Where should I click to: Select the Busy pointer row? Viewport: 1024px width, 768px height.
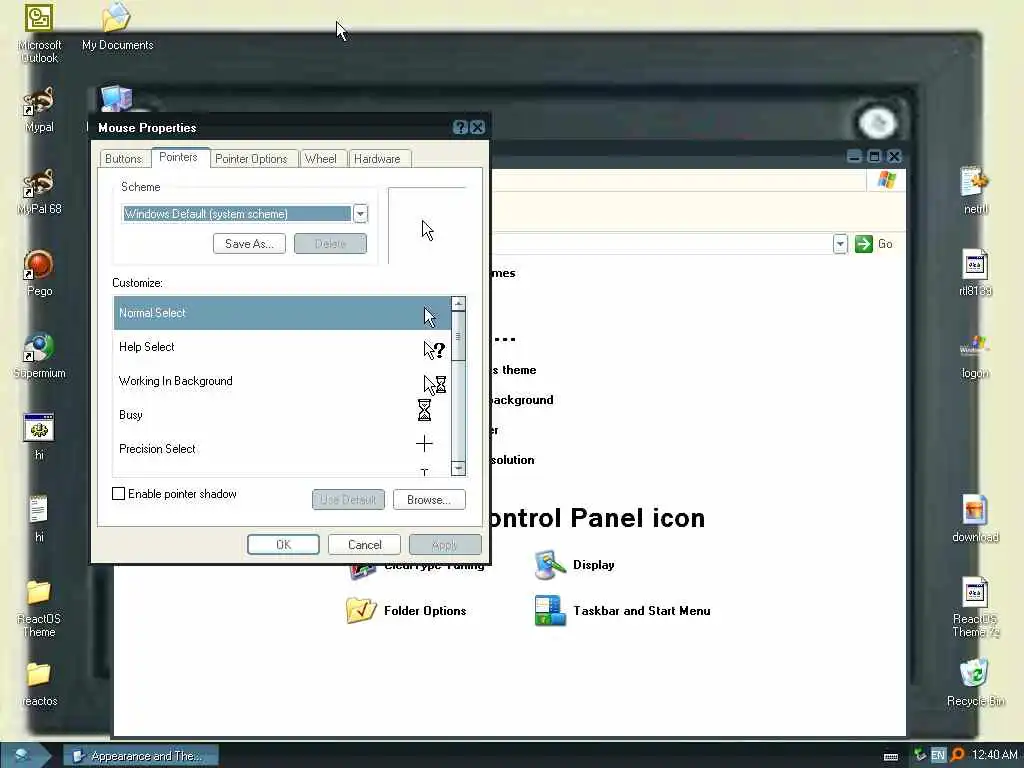pos(282,415)
